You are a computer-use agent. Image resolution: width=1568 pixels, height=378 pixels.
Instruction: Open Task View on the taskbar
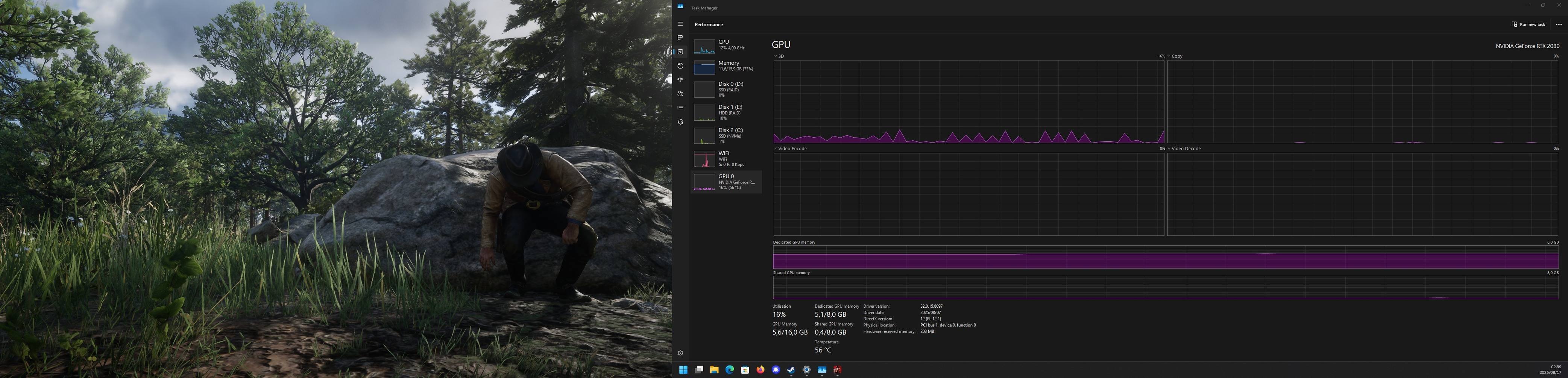point(699,369)
